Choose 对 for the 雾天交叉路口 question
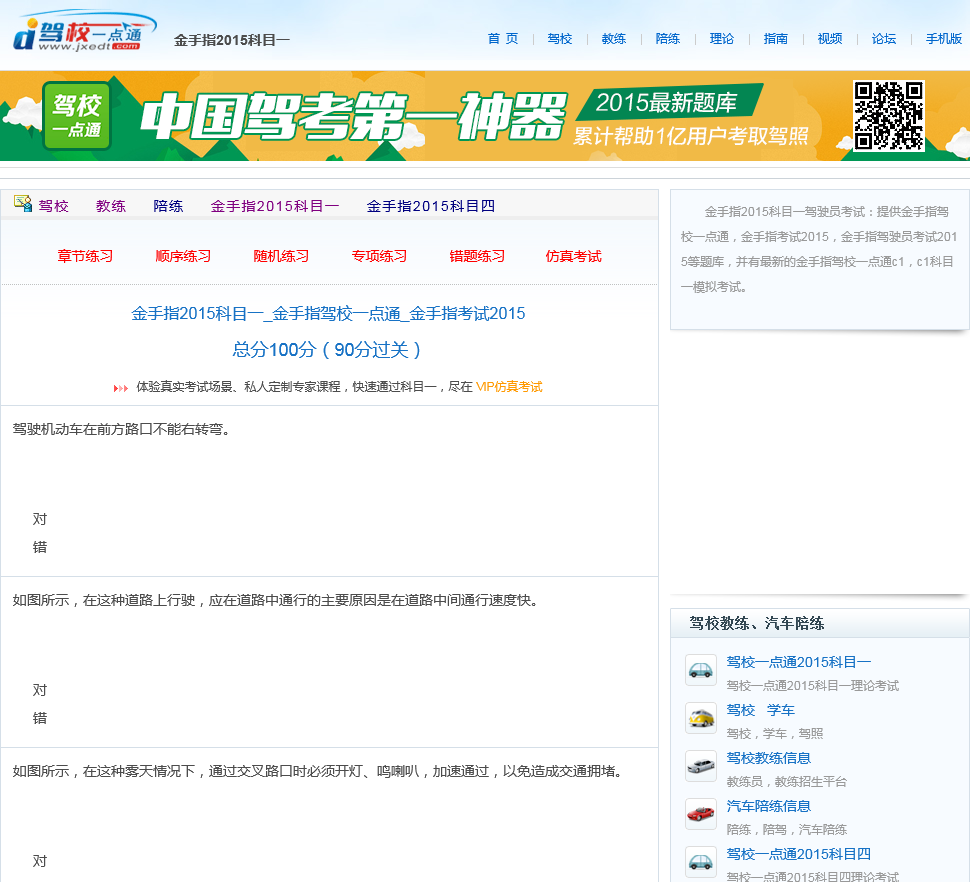This screenshot has width=970, height=882. pyautogui.click(x=40, y=861)
